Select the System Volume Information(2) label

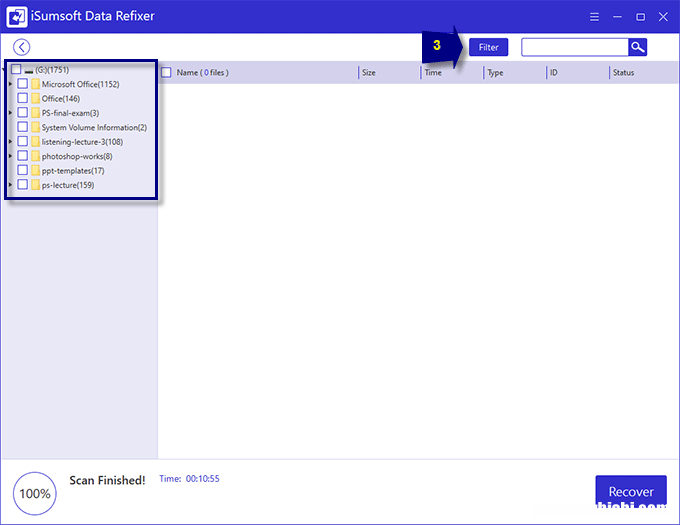pos(94,127)
